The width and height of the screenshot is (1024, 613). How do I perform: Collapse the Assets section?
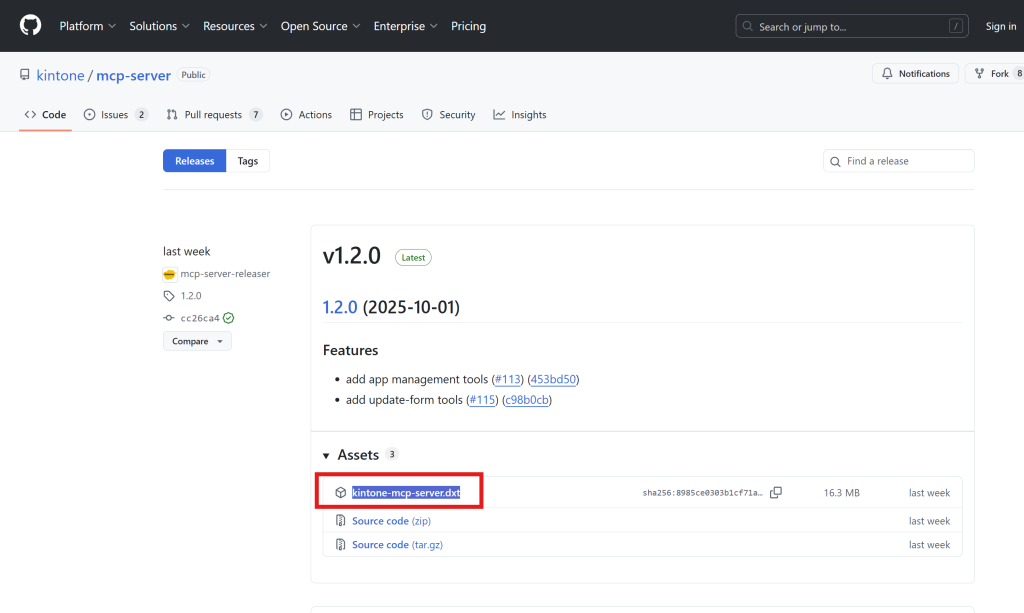click(327, 456)
